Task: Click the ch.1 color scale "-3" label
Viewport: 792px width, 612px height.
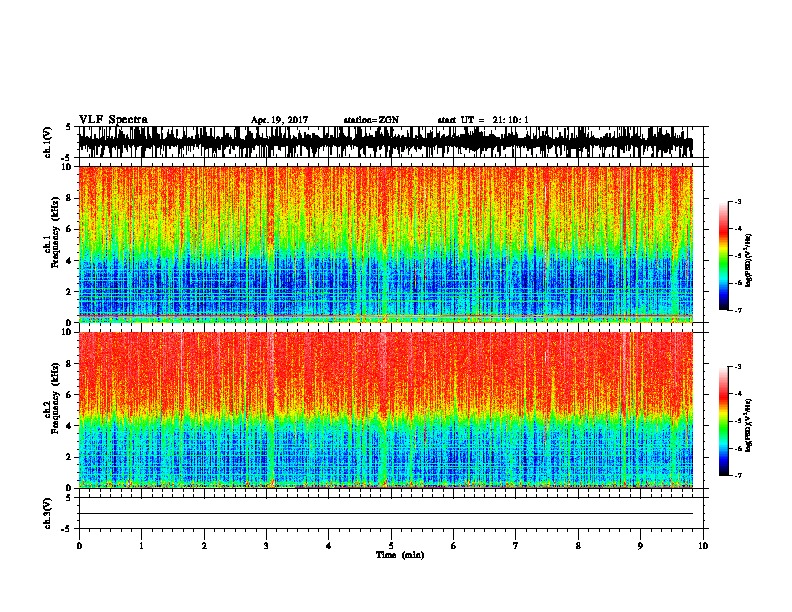Action: [x=738, y=201]
